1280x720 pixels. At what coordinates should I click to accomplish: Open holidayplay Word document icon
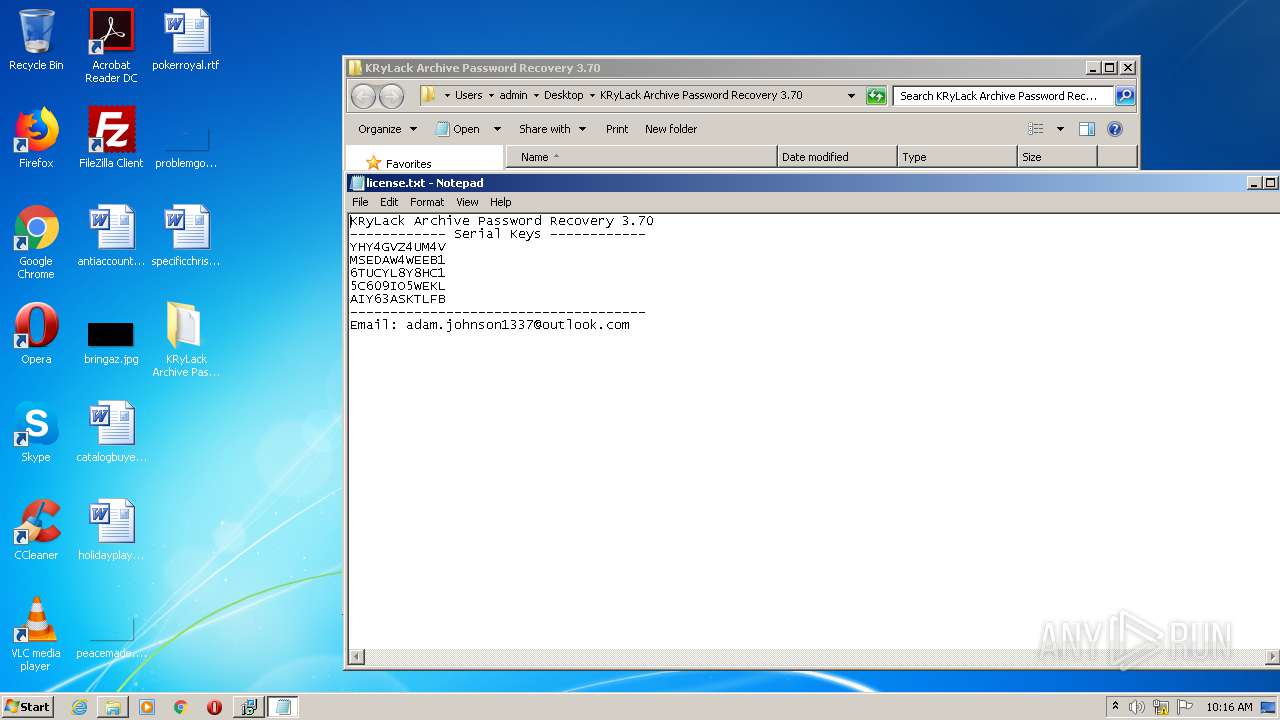coord(111,530)
